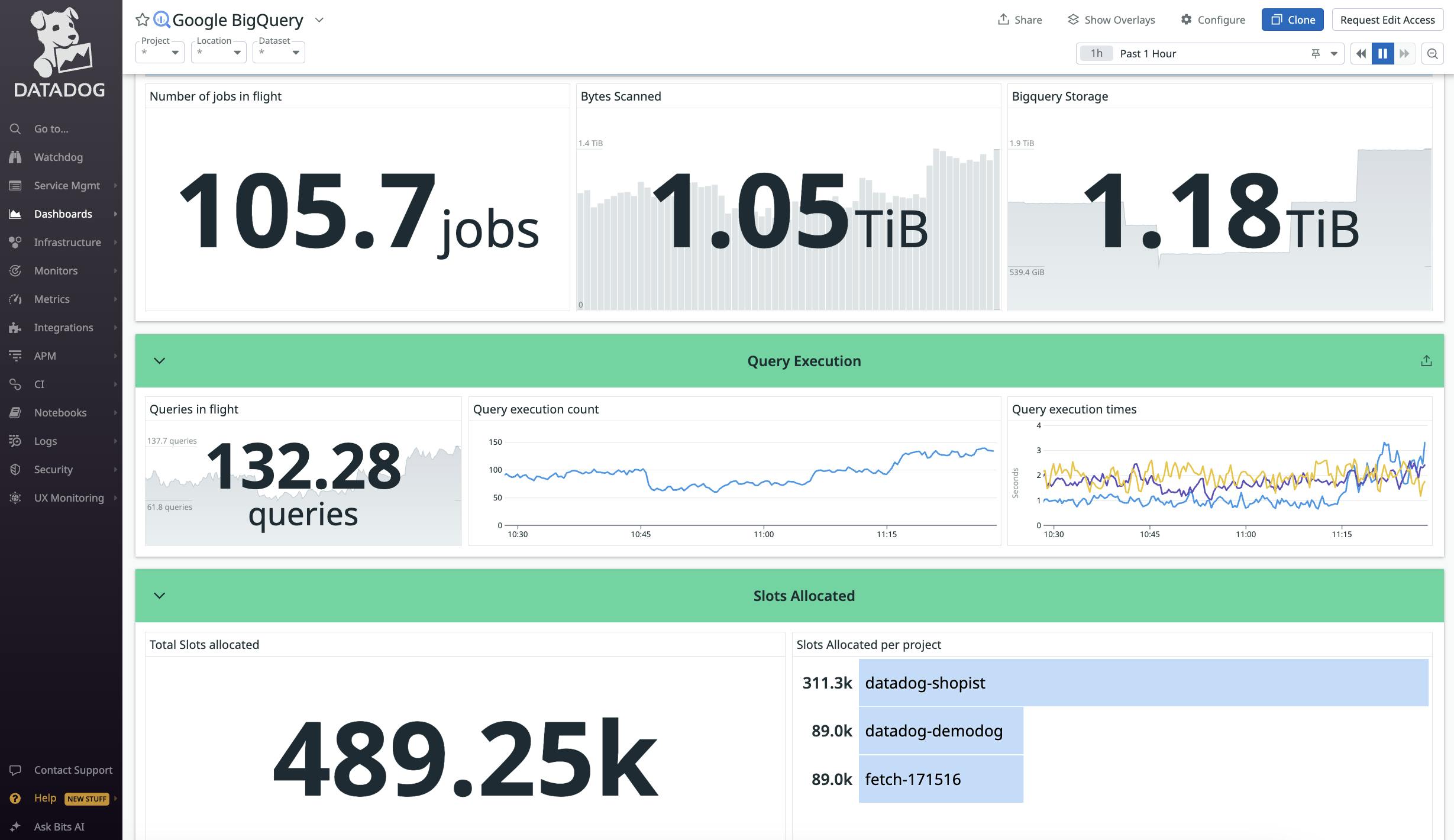Click the export icon on Query Execution header

click(1426, 361)
